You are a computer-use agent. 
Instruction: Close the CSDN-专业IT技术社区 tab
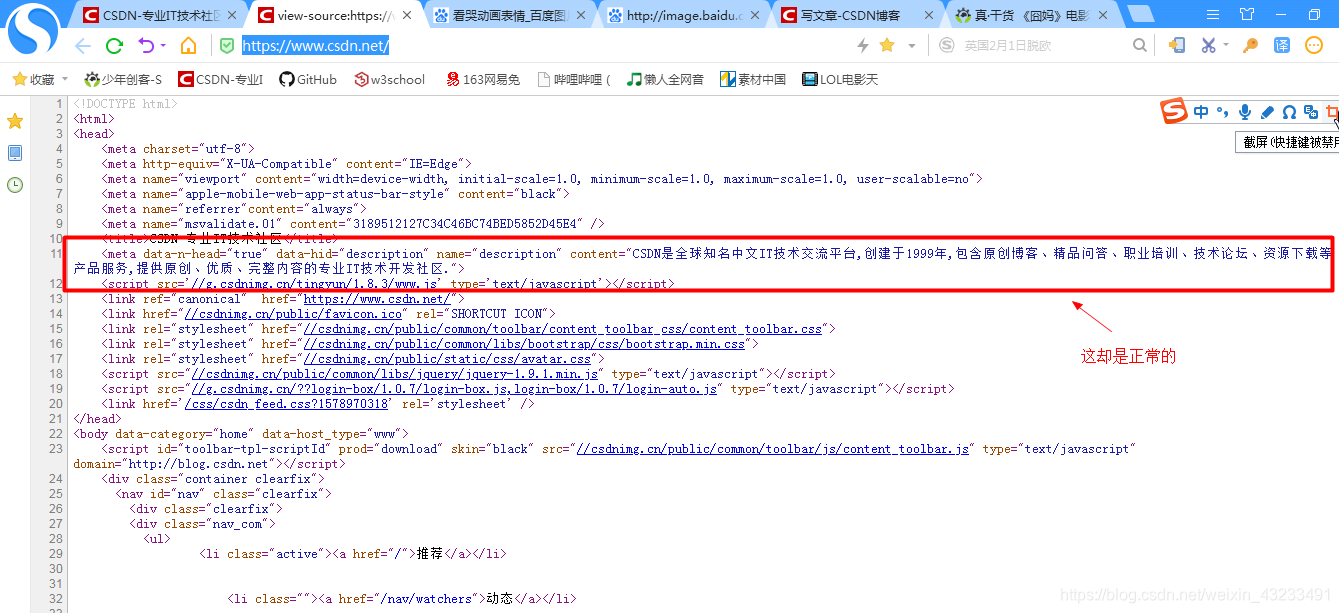tap(232, 15)
